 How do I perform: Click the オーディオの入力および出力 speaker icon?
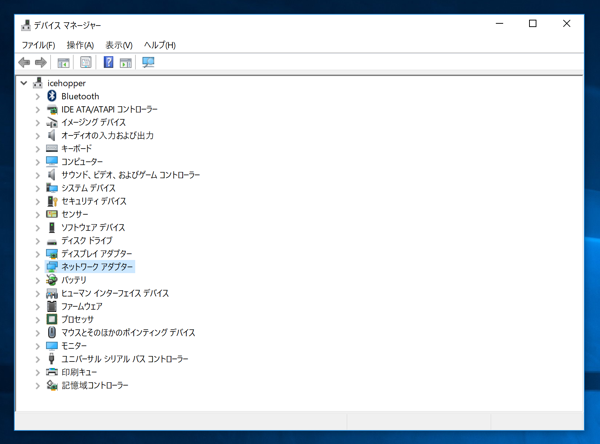52,135
